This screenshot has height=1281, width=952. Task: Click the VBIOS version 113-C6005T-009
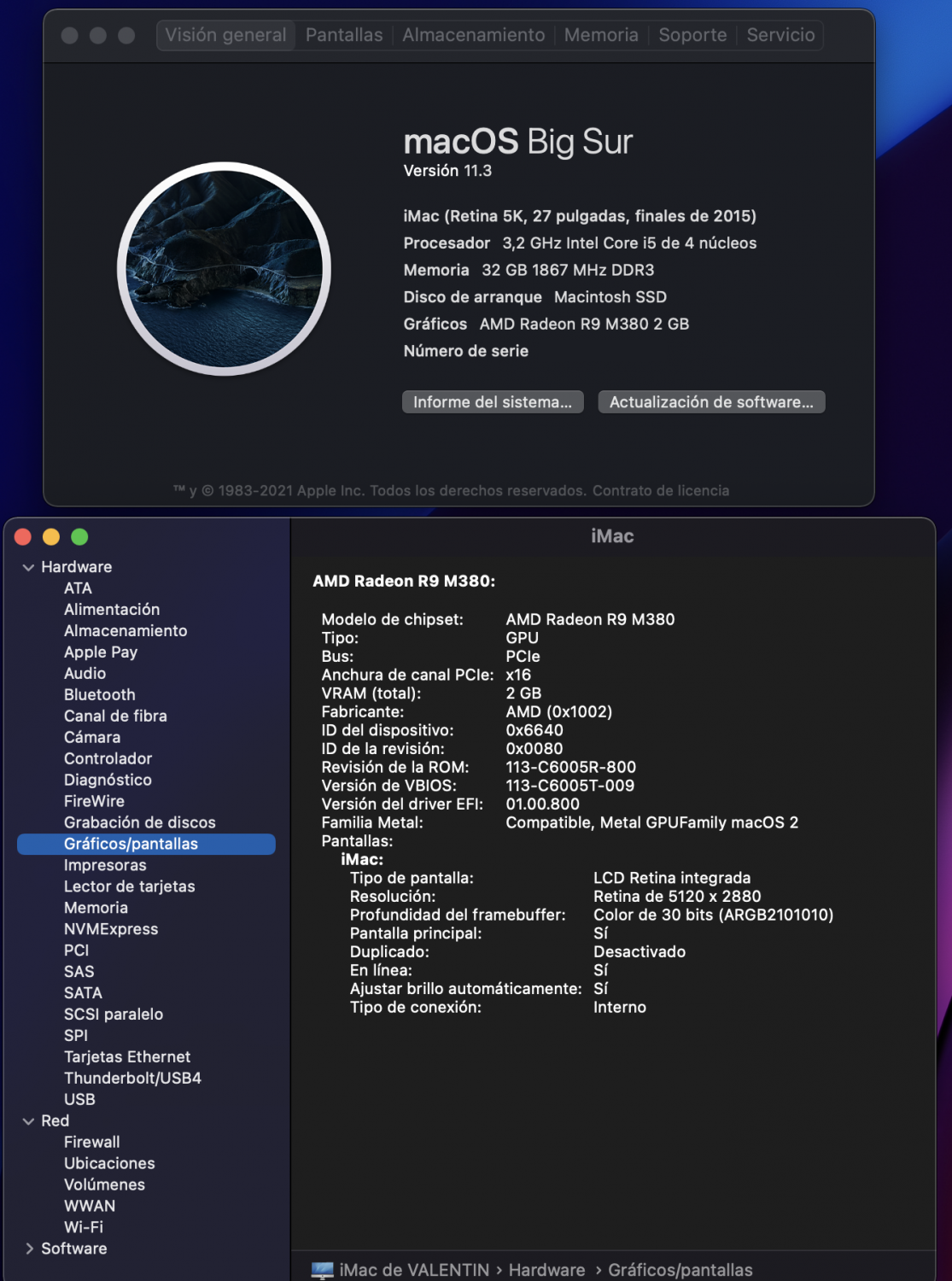coord(570,786)
